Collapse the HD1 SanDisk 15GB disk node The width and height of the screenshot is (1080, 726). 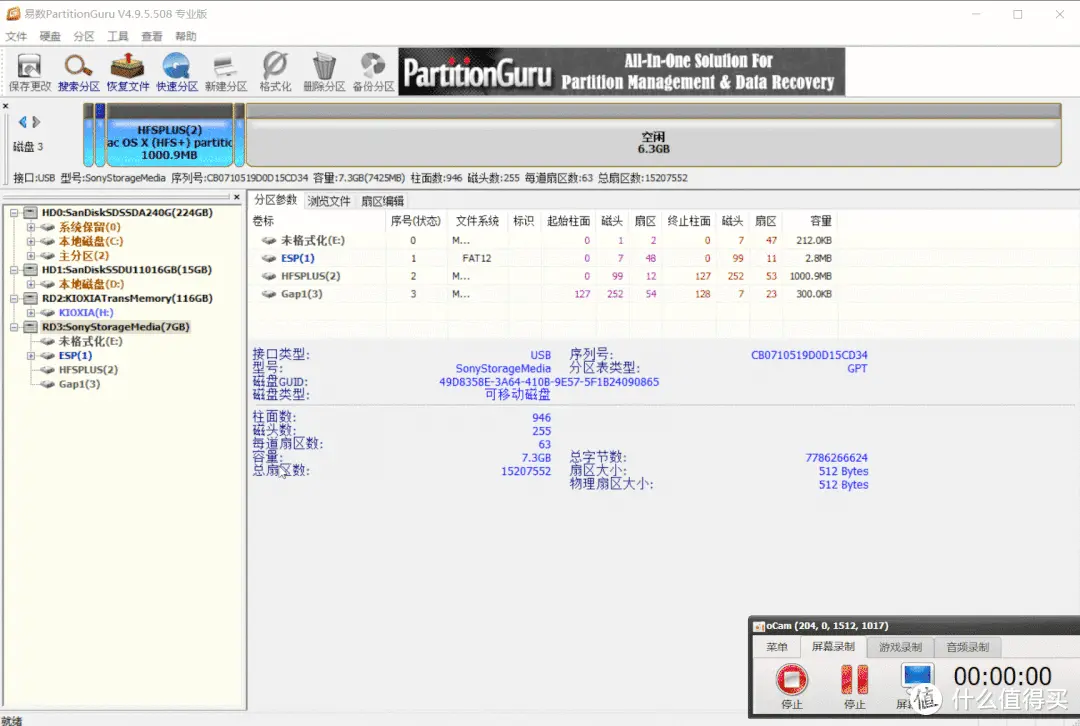[14, 270]
